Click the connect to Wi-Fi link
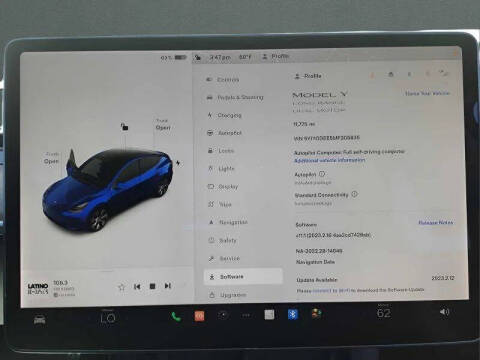The height and width of the screenshot is (360, 480). click(331, 291)
